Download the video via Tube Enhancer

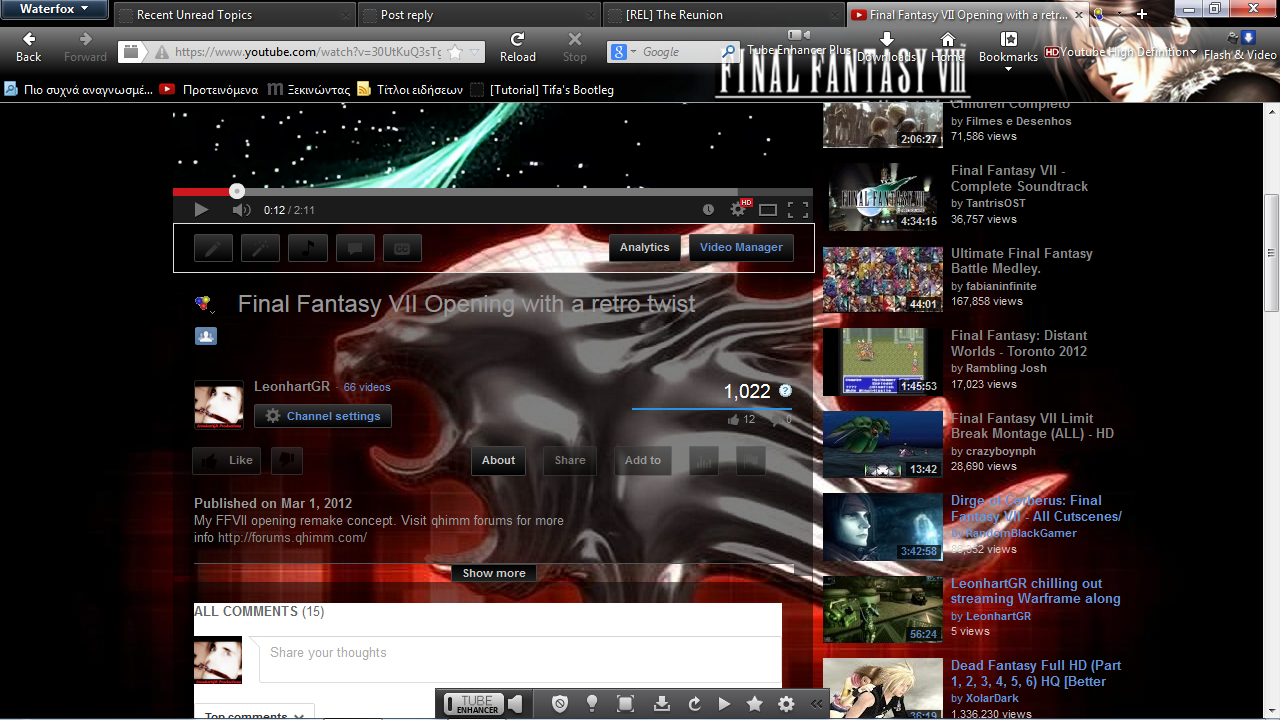click(x=661, y=704)
